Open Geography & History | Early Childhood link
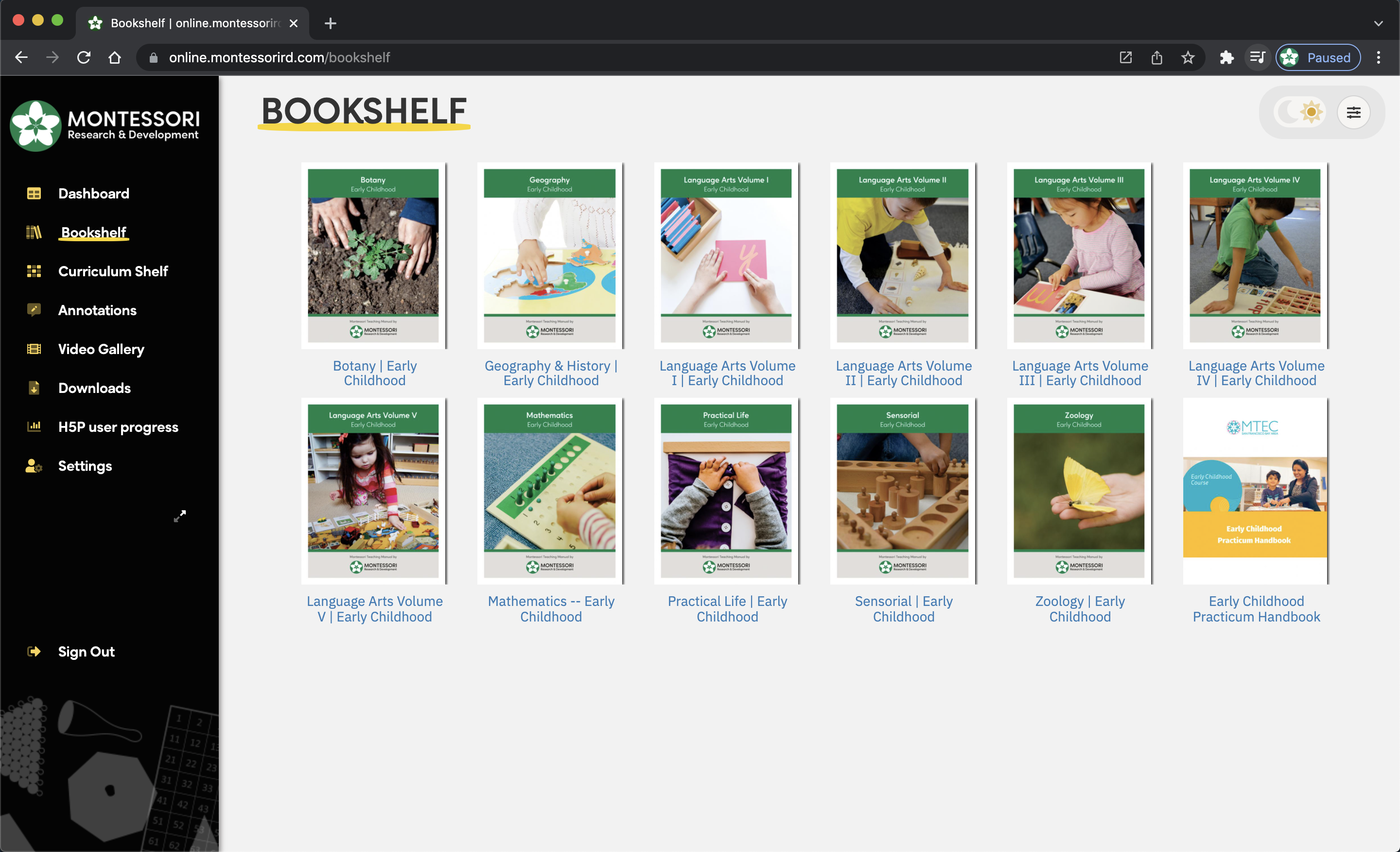The height and width of the screenshot is (852, 1400). point(551,373)
